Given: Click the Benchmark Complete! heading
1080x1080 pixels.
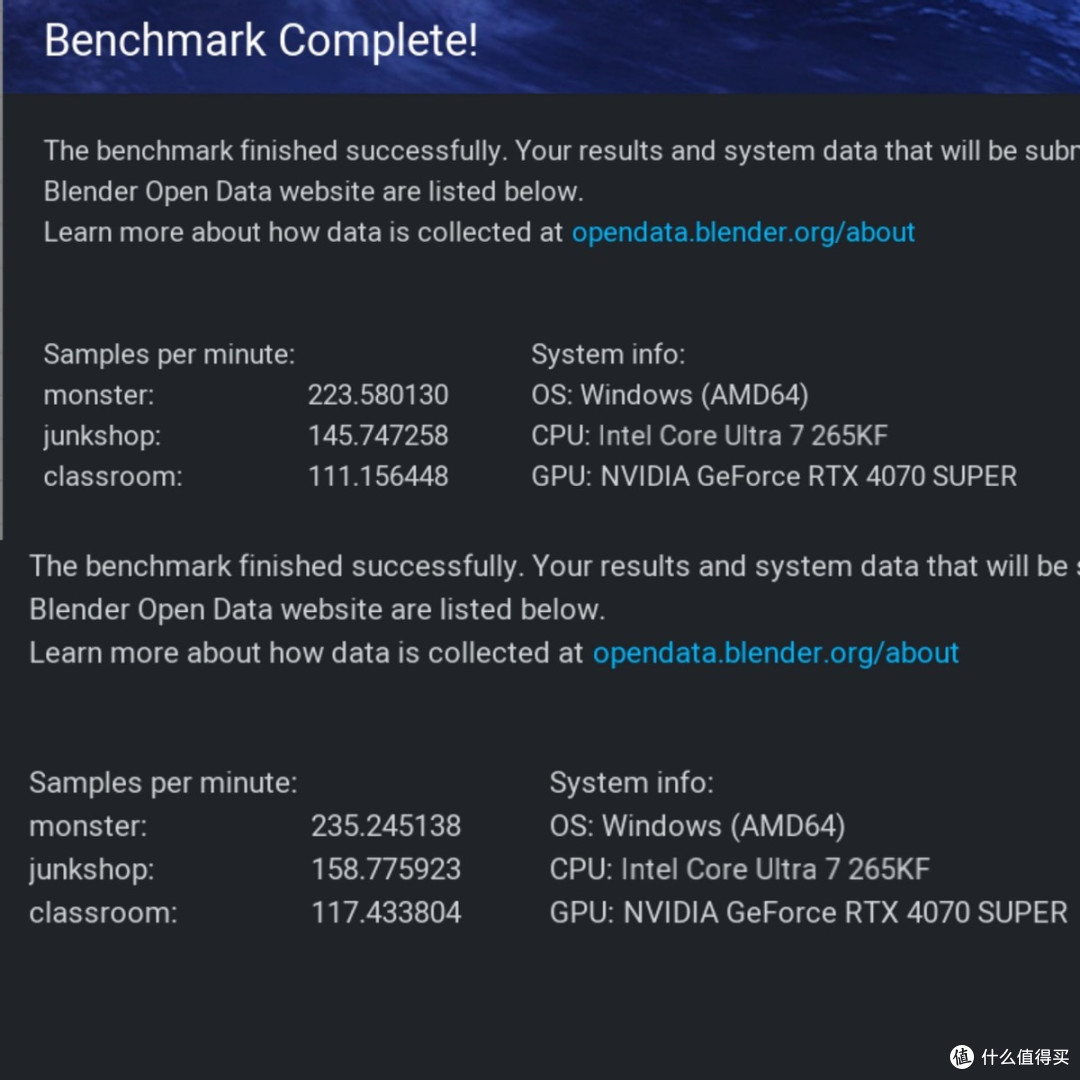Looking at the screenshot, I should 260,40.
